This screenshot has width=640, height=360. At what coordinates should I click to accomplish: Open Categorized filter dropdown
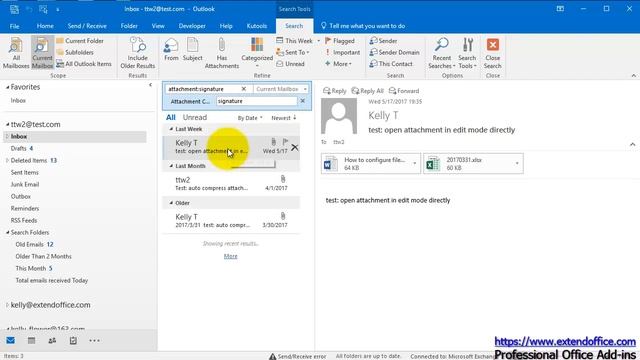pyautogui.click(x=257, y=52)
